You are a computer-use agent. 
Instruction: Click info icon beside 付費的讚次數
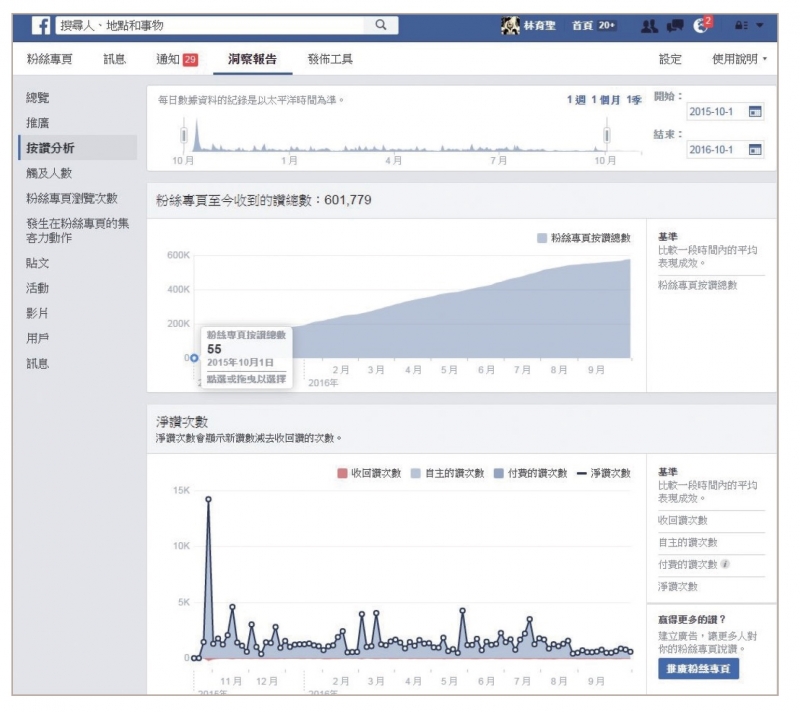coord(724,564)
